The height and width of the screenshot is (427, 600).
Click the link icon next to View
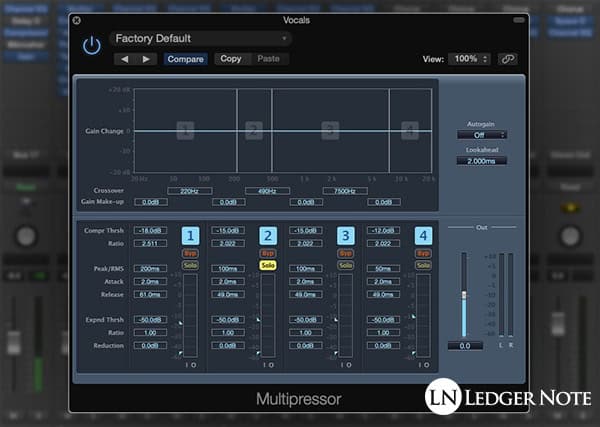click(510, 59)
